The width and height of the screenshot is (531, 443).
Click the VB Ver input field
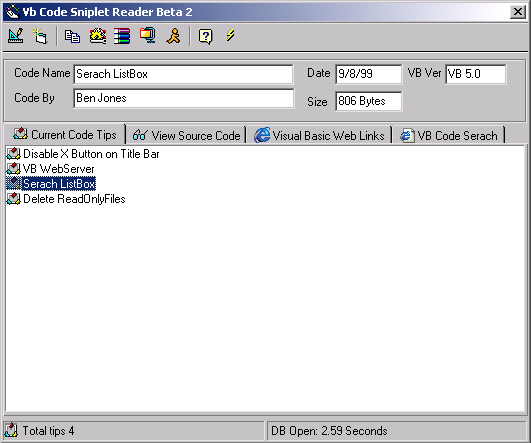(475, 74)
